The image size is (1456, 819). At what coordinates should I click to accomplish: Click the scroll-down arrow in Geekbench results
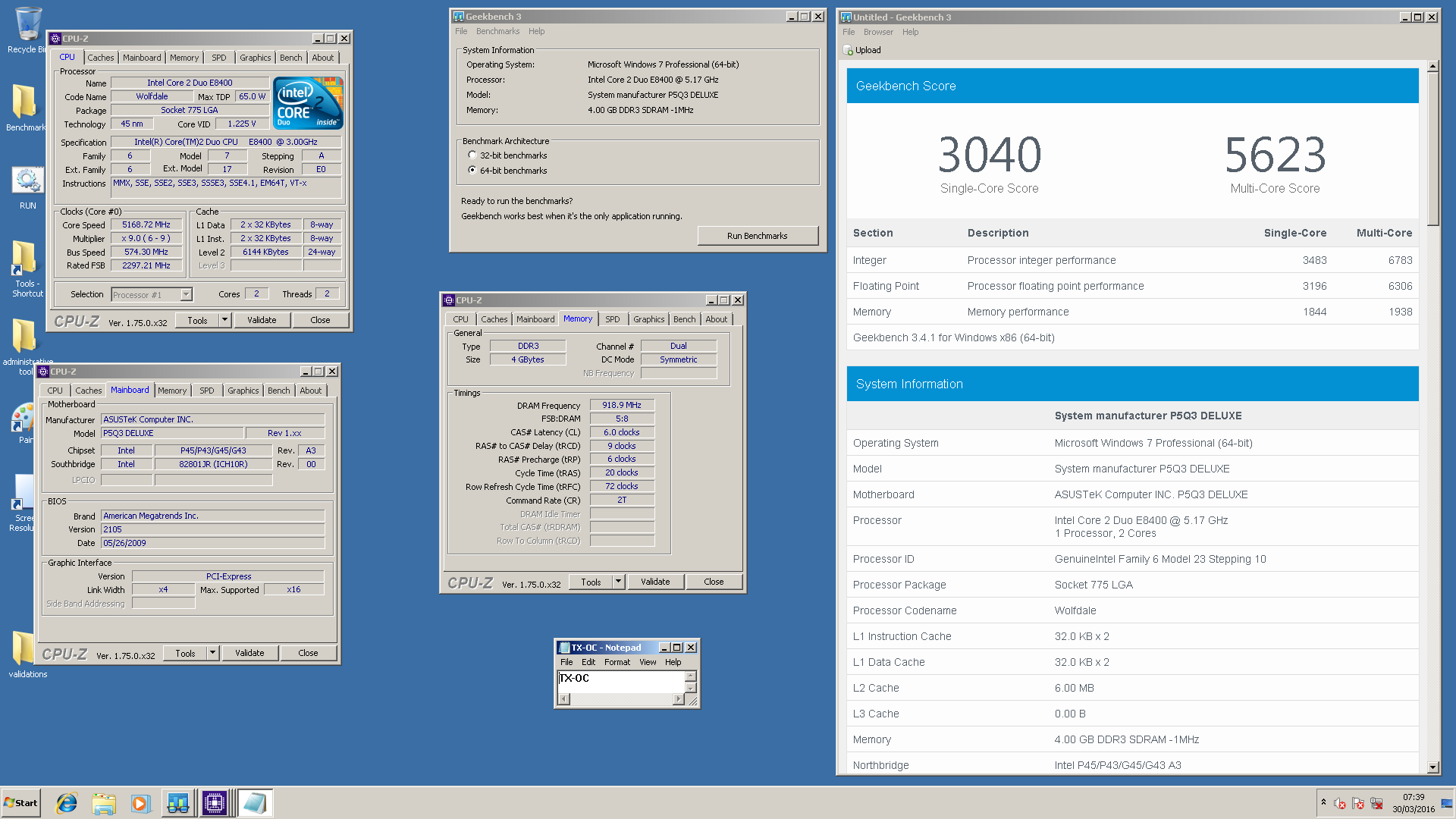coord(1432,767)
